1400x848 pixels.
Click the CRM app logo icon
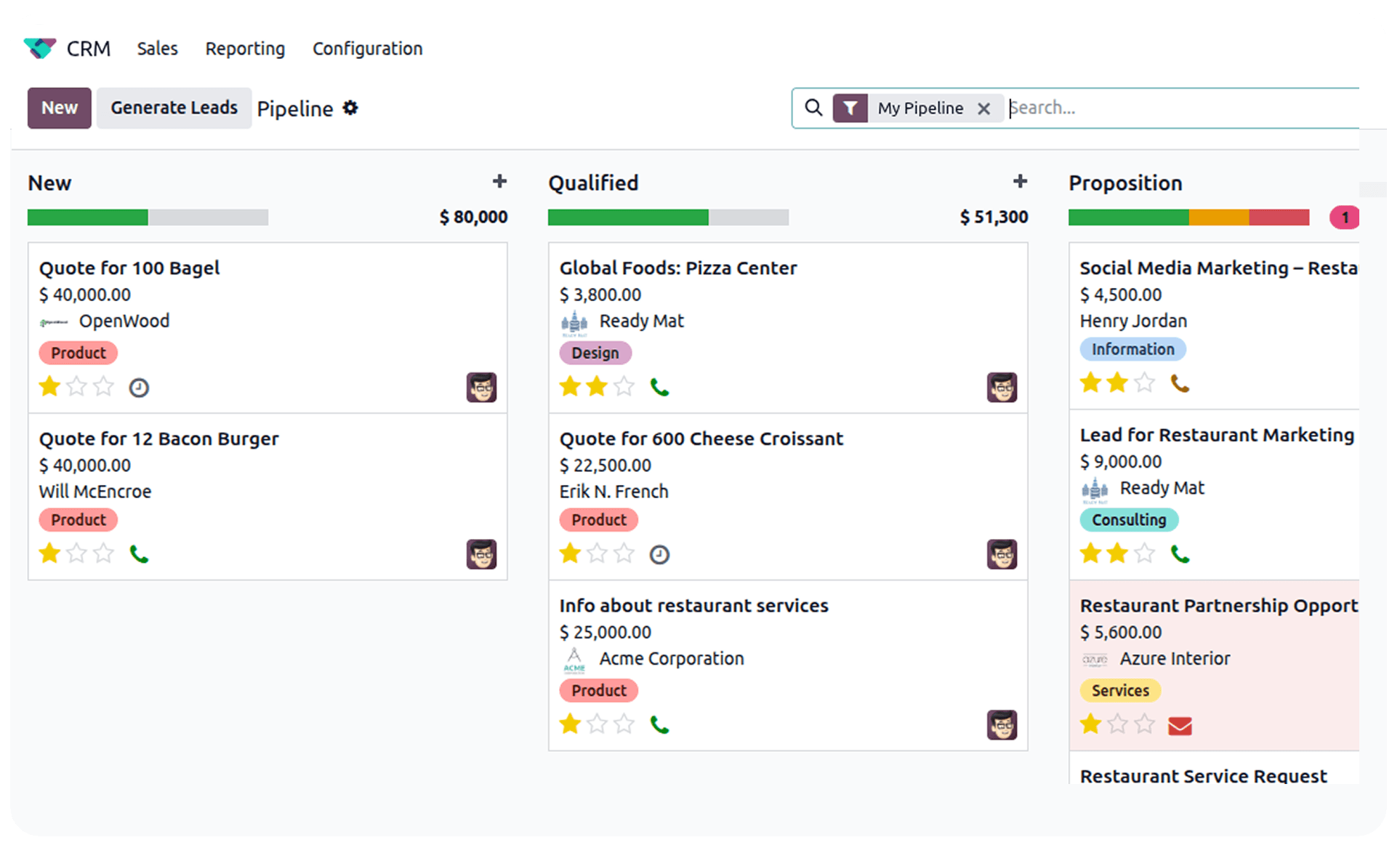tap(39, 48)
